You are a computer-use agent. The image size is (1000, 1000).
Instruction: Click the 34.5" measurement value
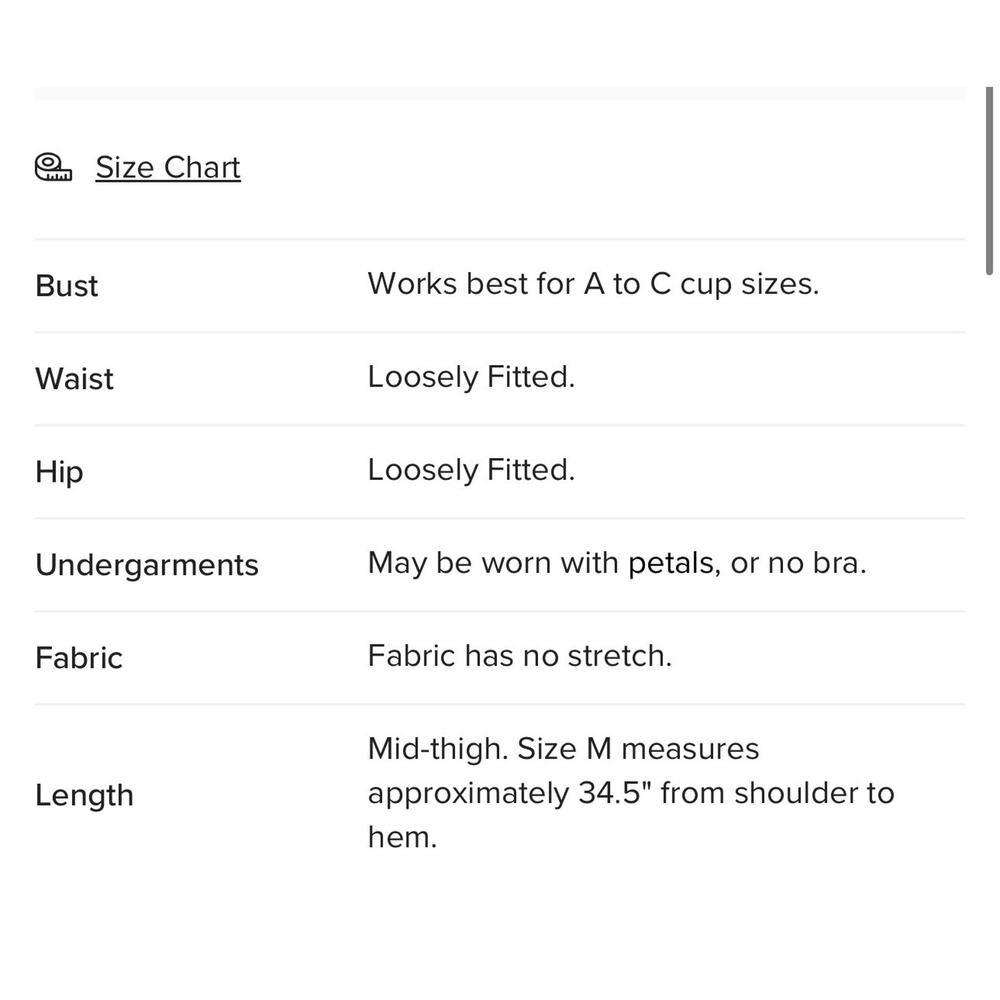[x=615, y=793]
